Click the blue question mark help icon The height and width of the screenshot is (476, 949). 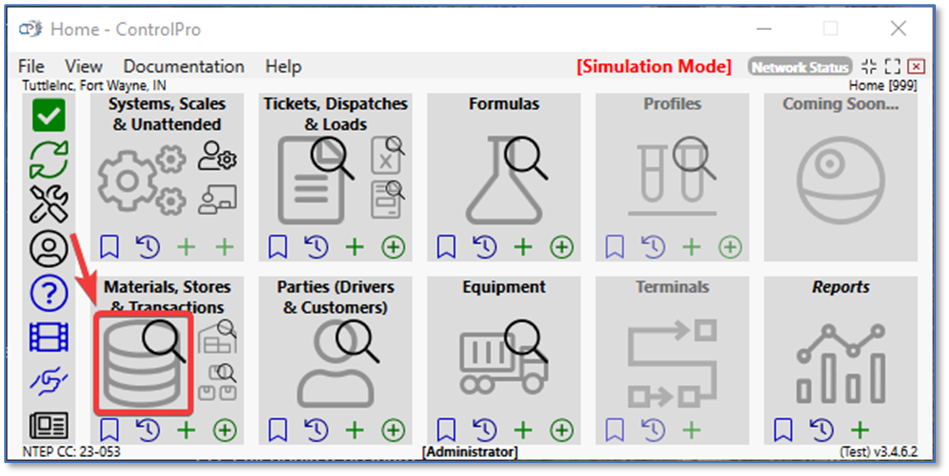pyautogui.click(x=48, y=294)
